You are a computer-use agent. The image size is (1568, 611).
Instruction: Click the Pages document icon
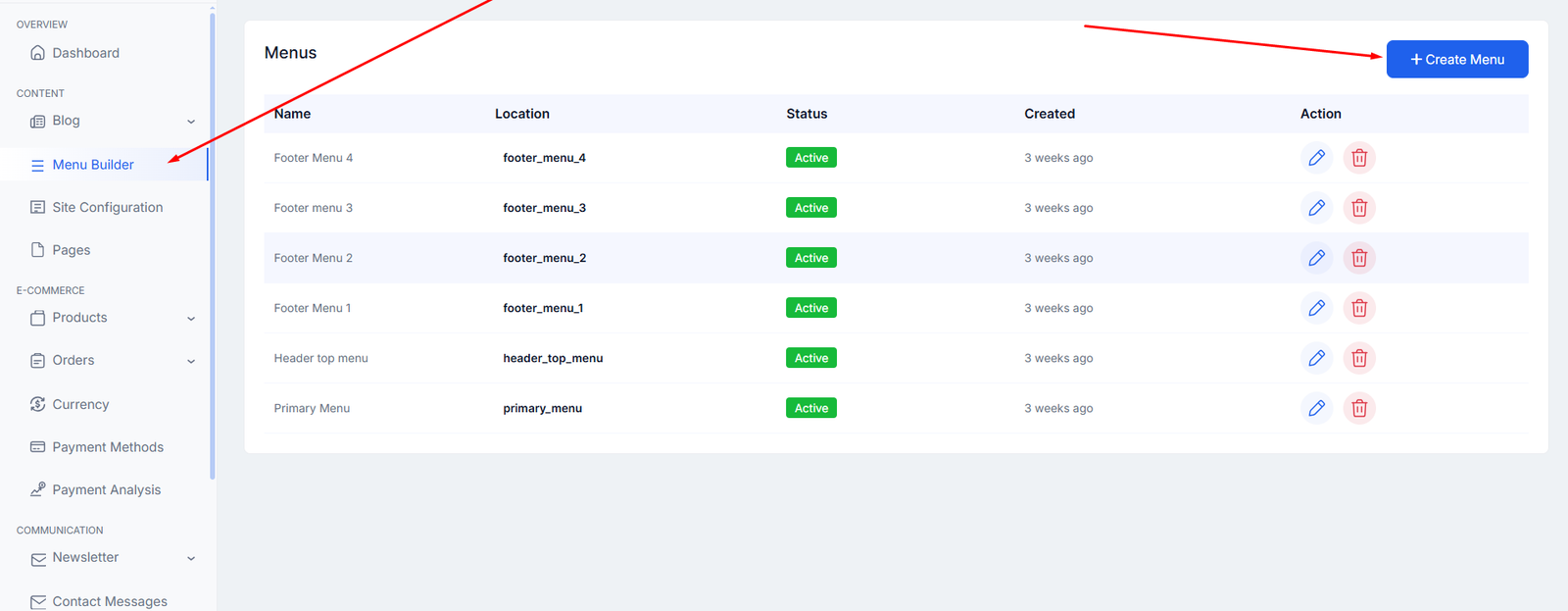click(x=37, y=250)
